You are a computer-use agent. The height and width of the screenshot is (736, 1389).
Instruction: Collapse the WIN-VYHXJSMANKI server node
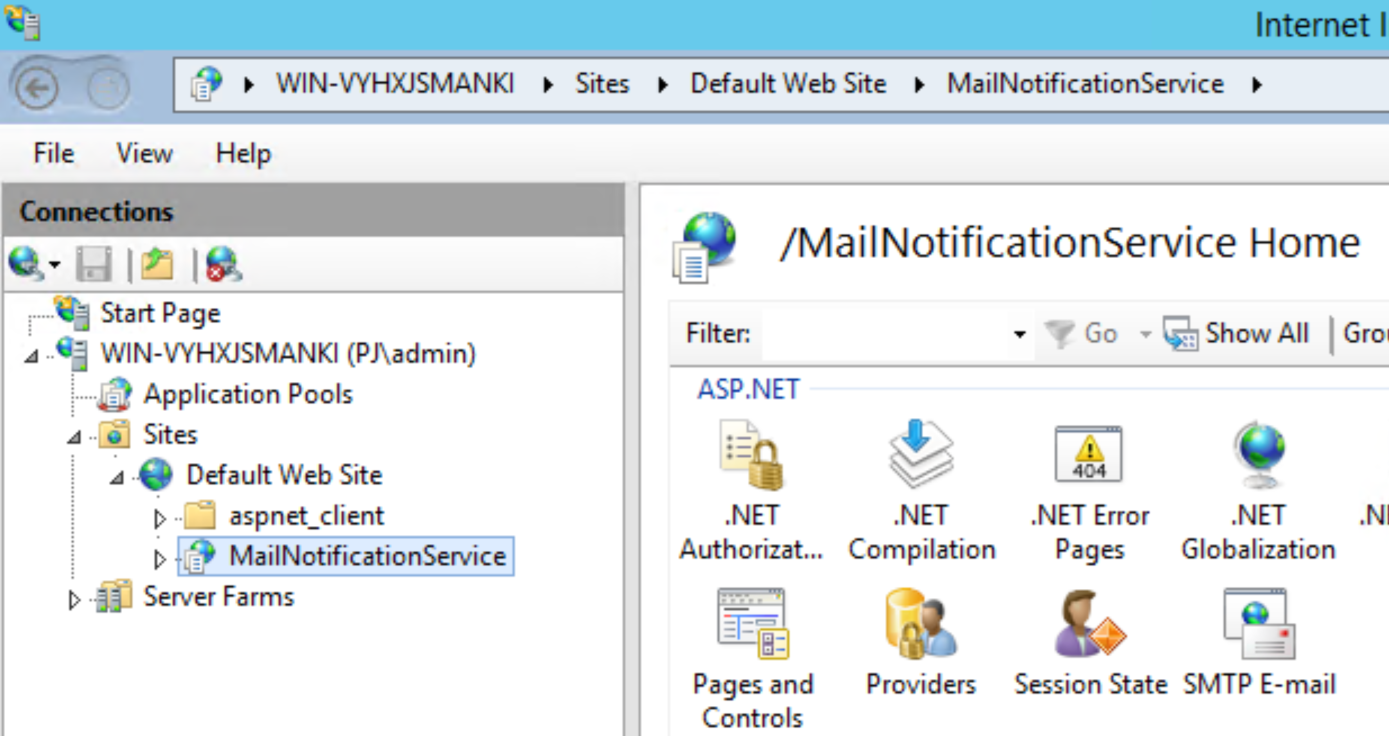point(32,356)
